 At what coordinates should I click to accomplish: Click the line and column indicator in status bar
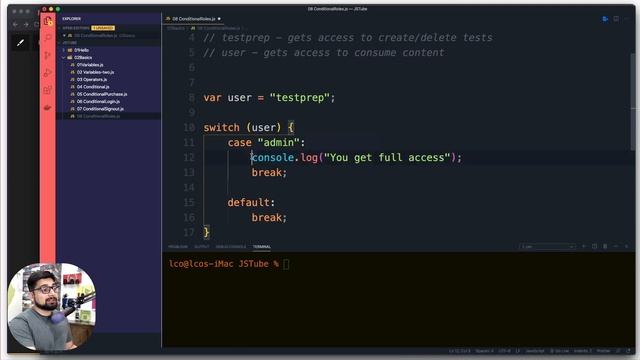coord(460,351)
